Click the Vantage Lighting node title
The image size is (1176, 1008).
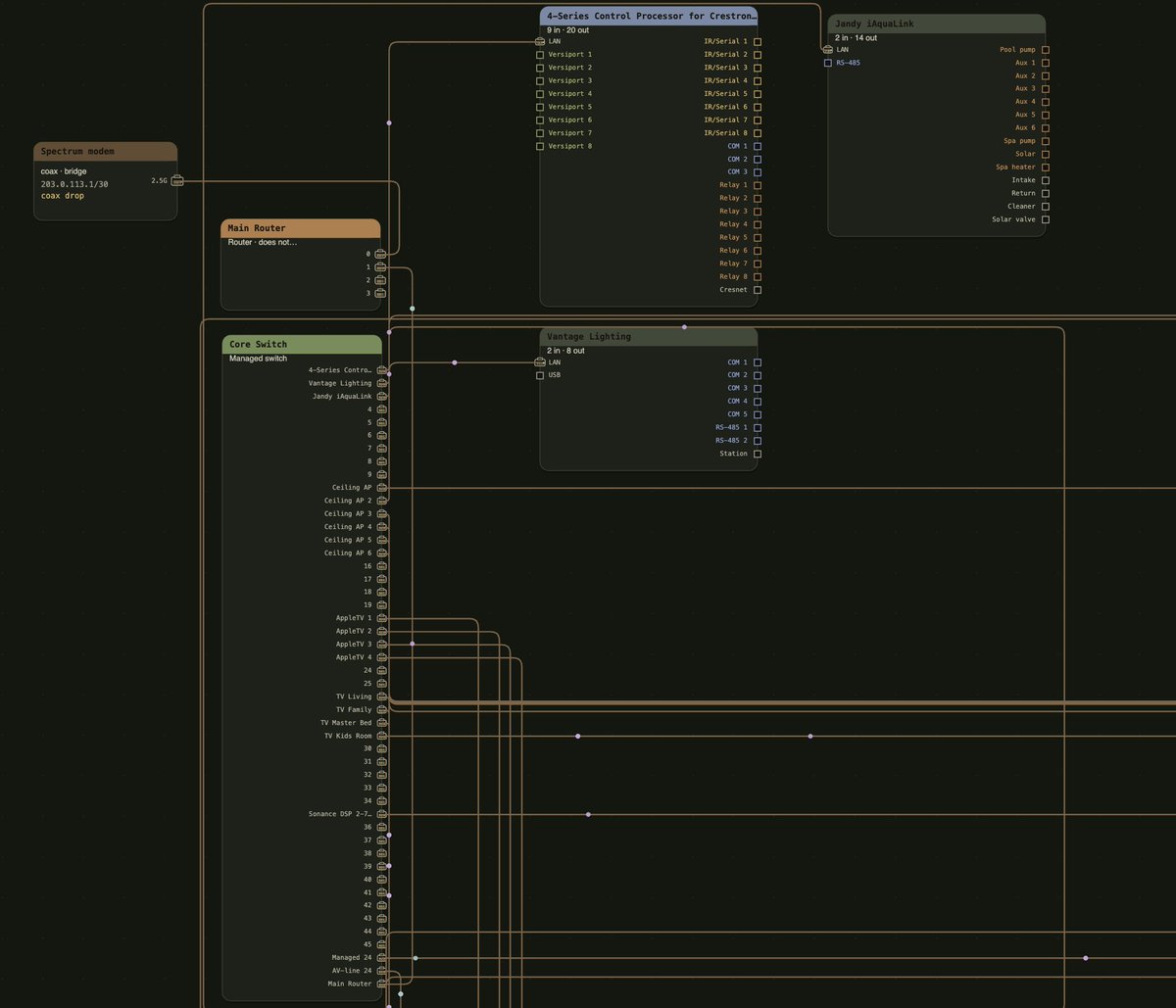589,337
